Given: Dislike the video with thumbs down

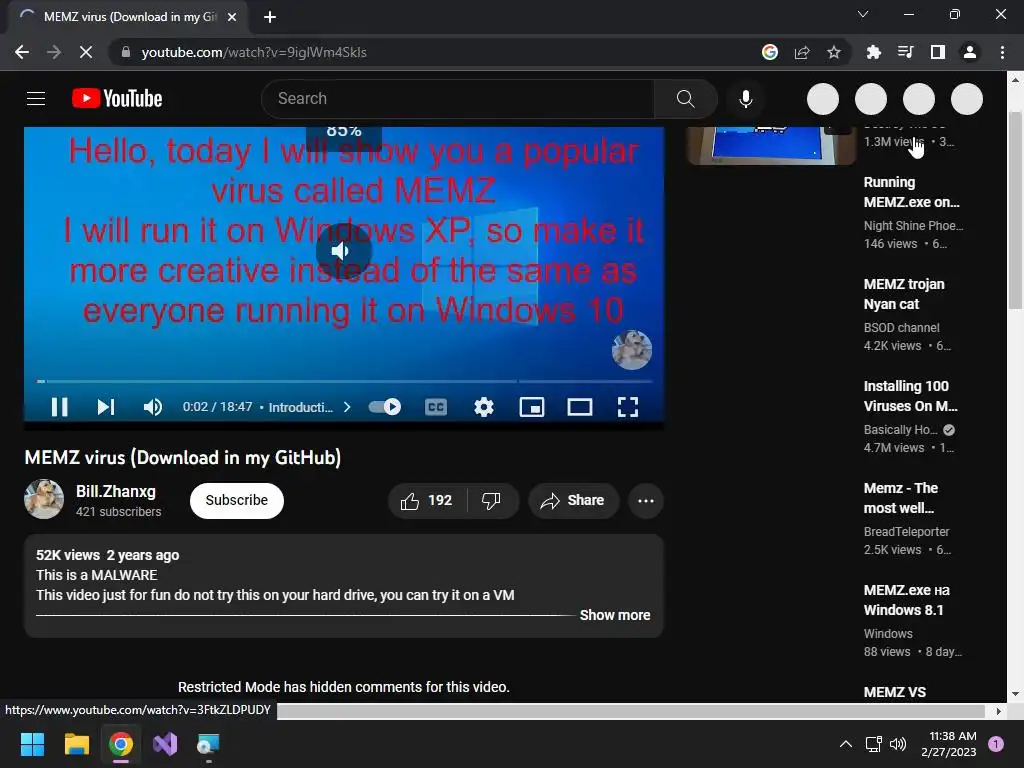Looking at the screenshot, I should (x=491, y=501).
